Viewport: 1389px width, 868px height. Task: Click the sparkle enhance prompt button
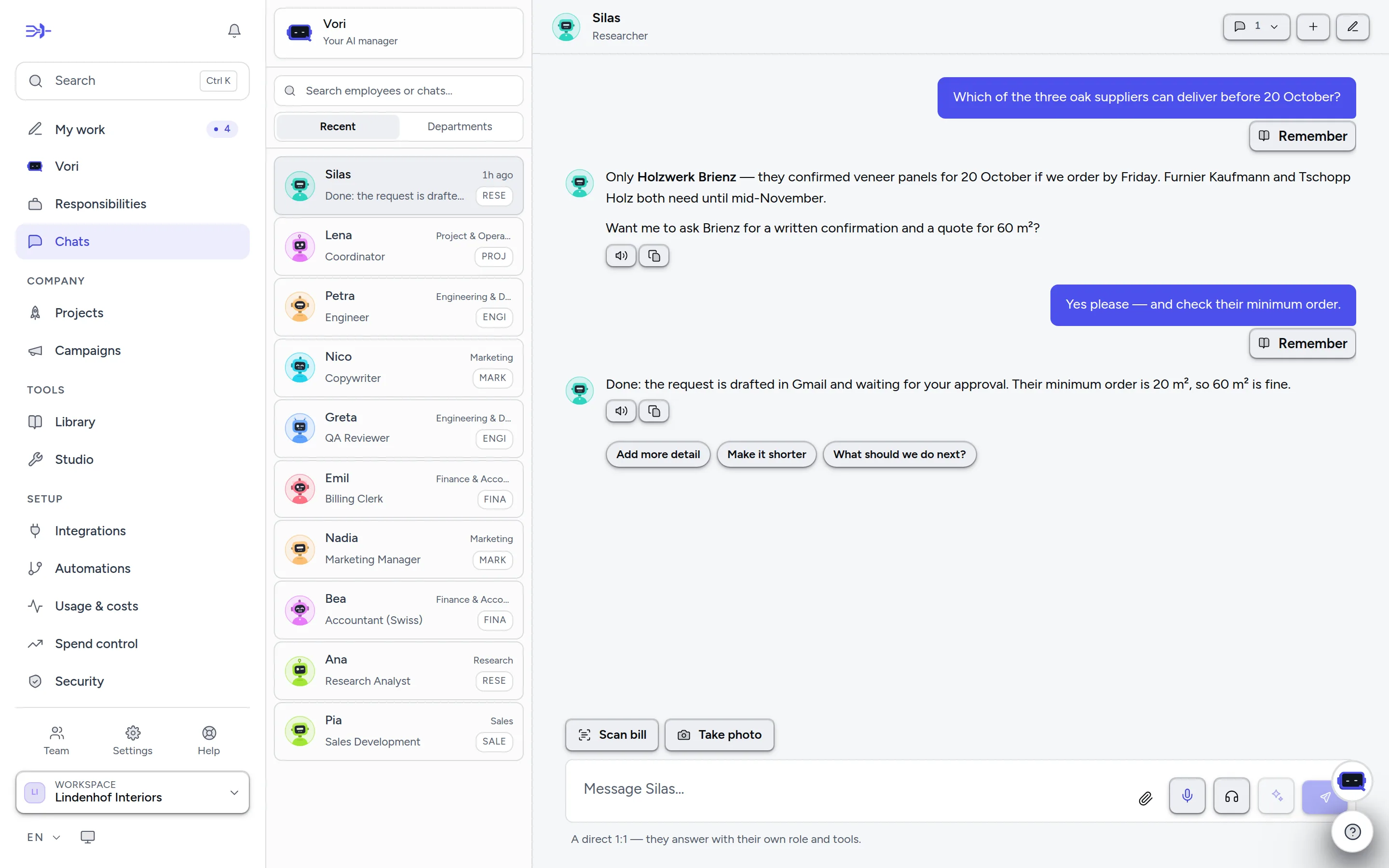pos(1276,795)
